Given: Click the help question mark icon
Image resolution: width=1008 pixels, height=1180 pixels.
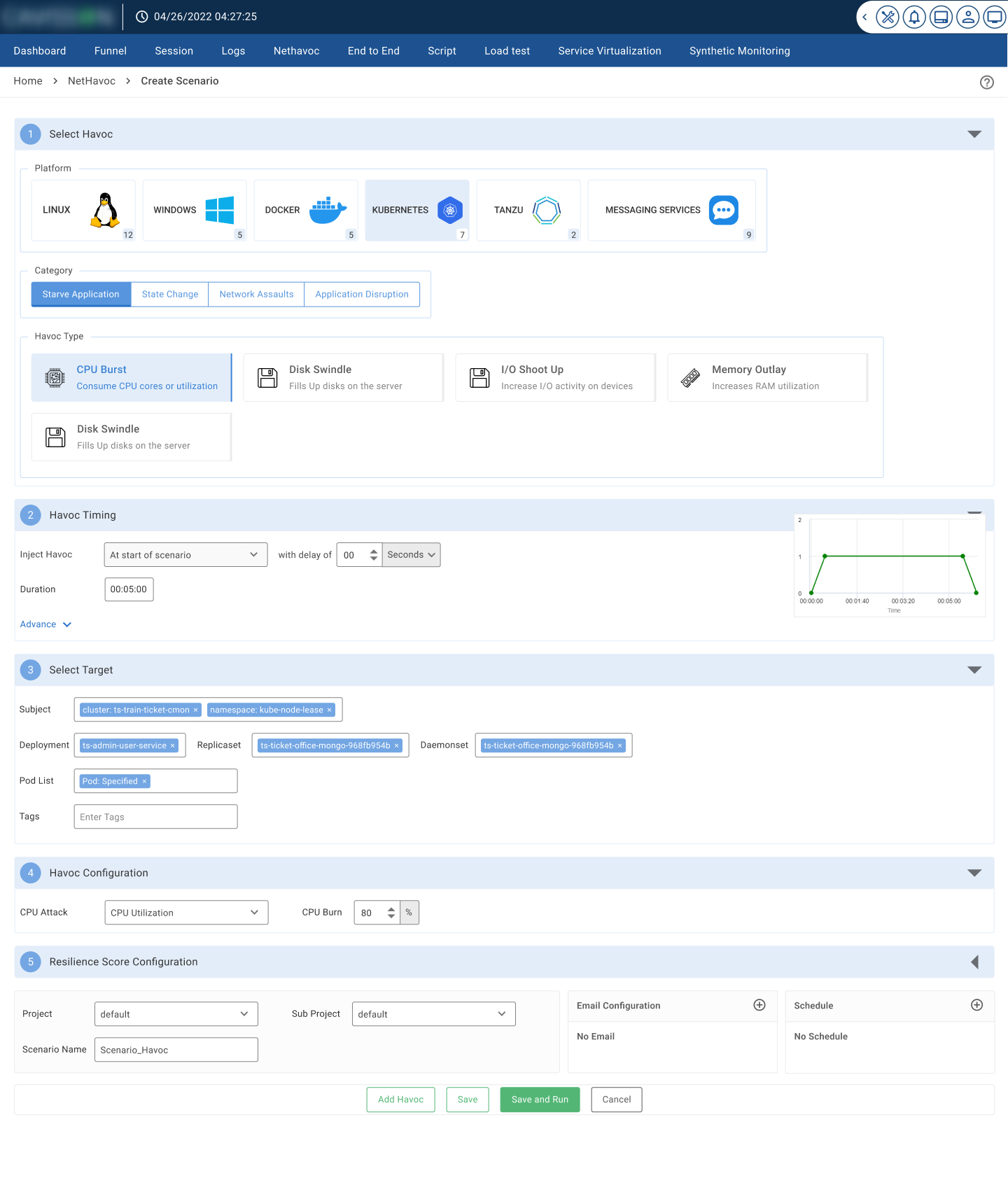Looking at the screenshot, I should click(x=986, y=83).
